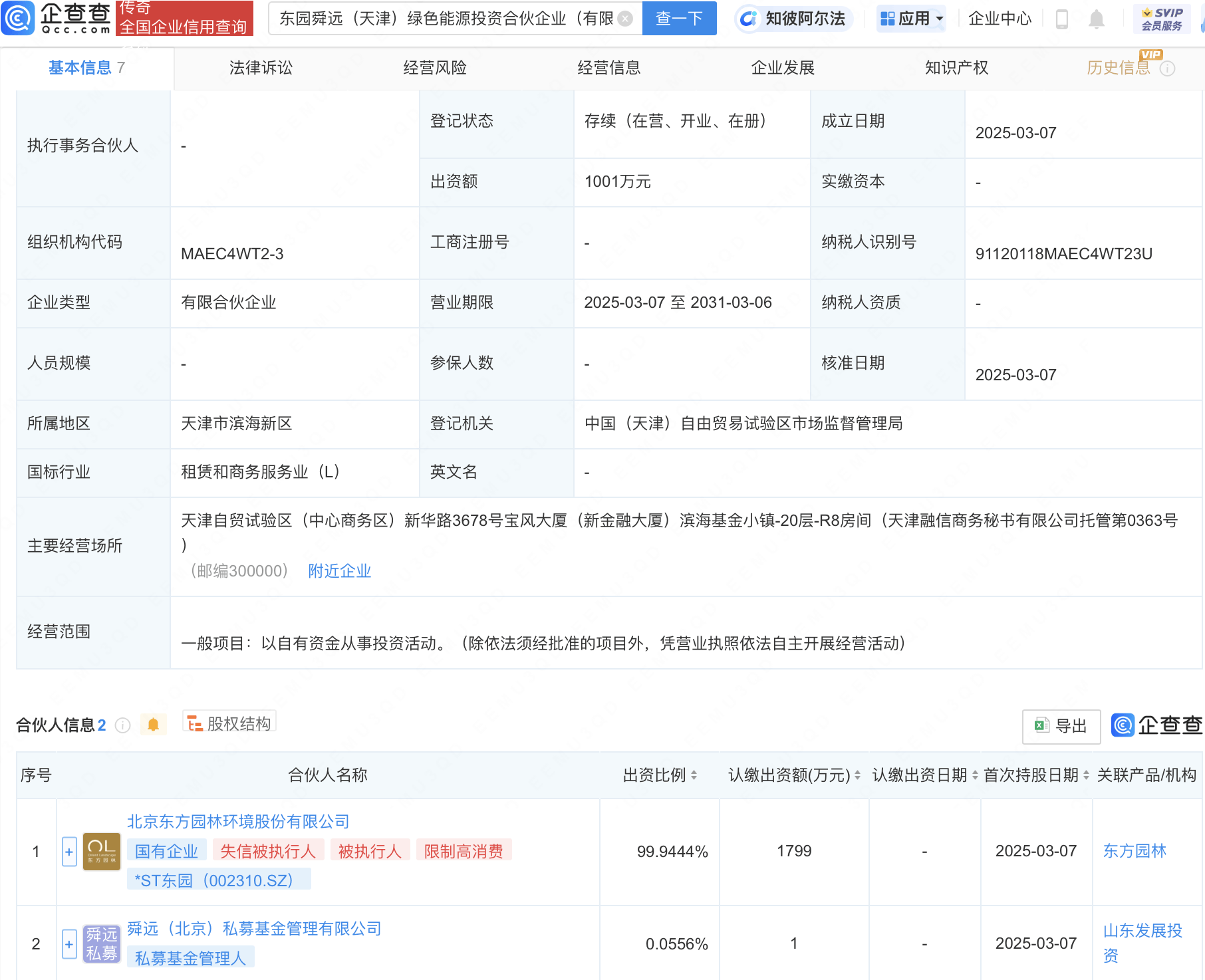This screenshot has width=1205, height=980.
Task: Switch to 法律诉讼 tab
Action: pos(261,68)
